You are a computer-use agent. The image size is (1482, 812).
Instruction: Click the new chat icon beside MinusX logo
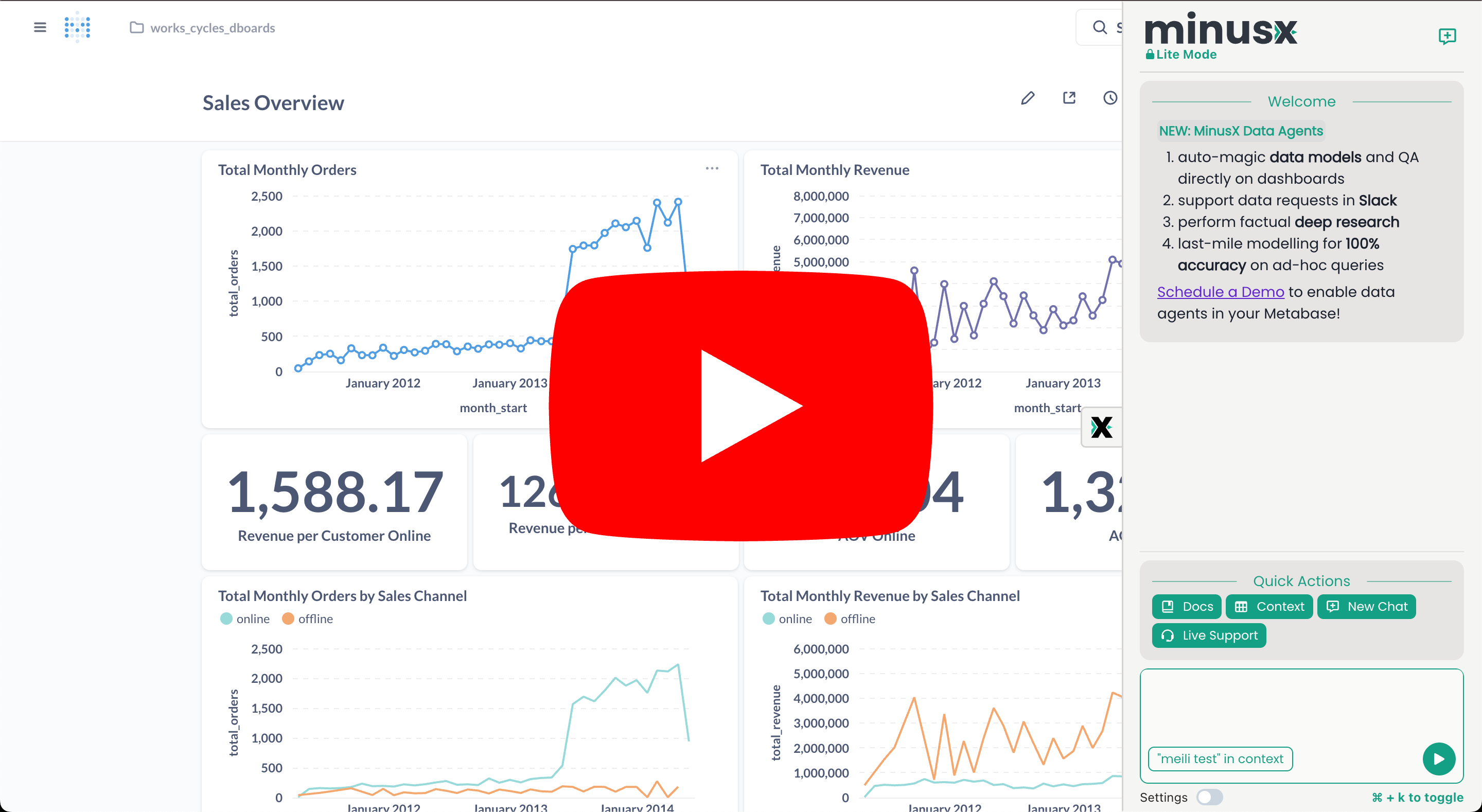coord(1447,36)
